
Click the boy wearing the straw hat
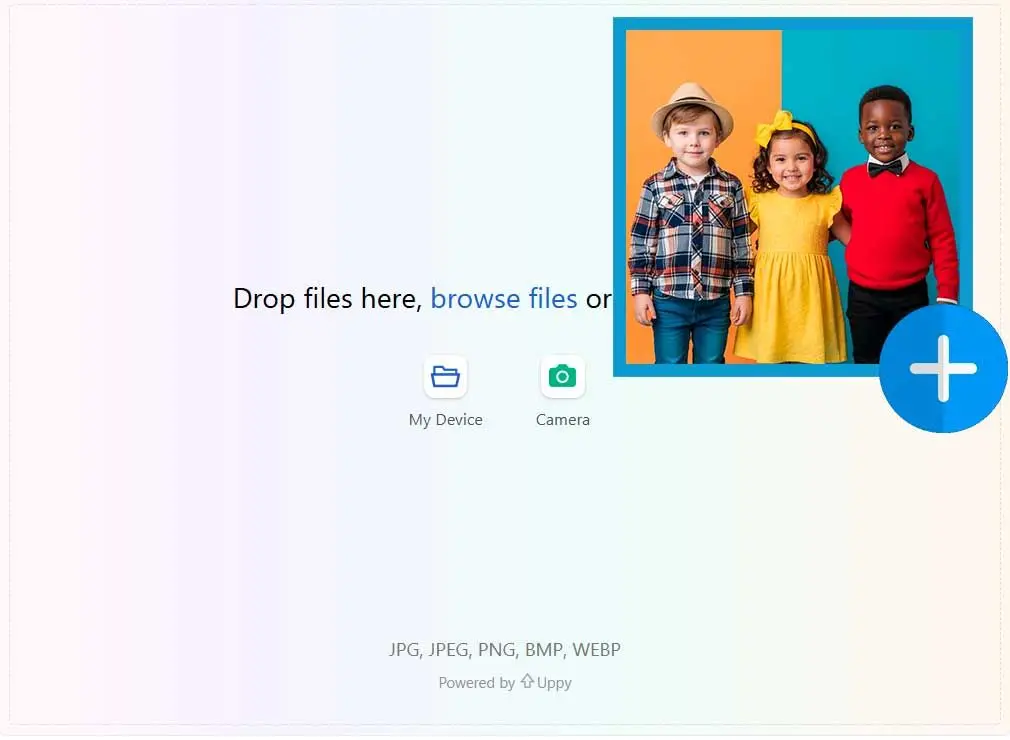(x=691, y=220)
